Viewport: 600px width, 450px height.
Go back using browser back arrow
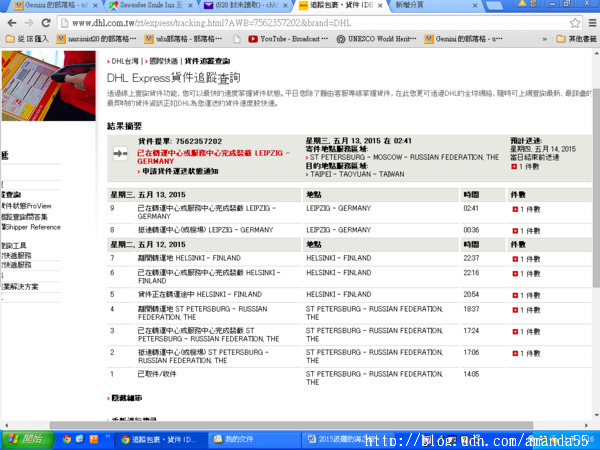click(x=12, y=23)
